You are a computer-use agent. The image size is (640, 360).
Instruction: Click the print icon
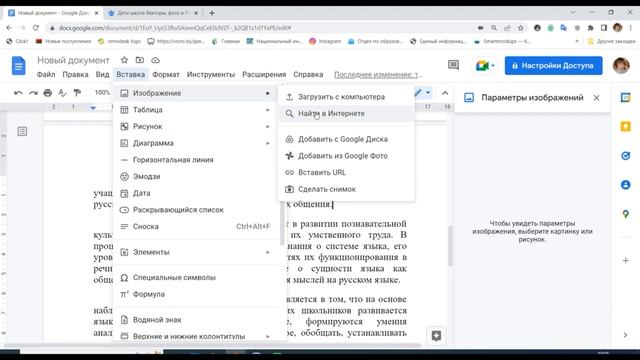(x=48, y=93)
